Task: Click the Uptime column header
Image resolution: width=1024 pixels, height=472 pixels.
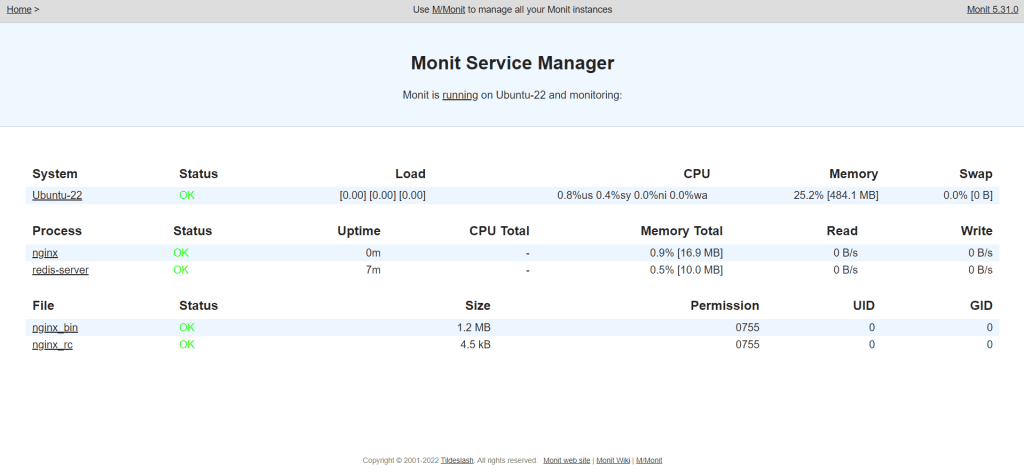Action: (358, 231)
